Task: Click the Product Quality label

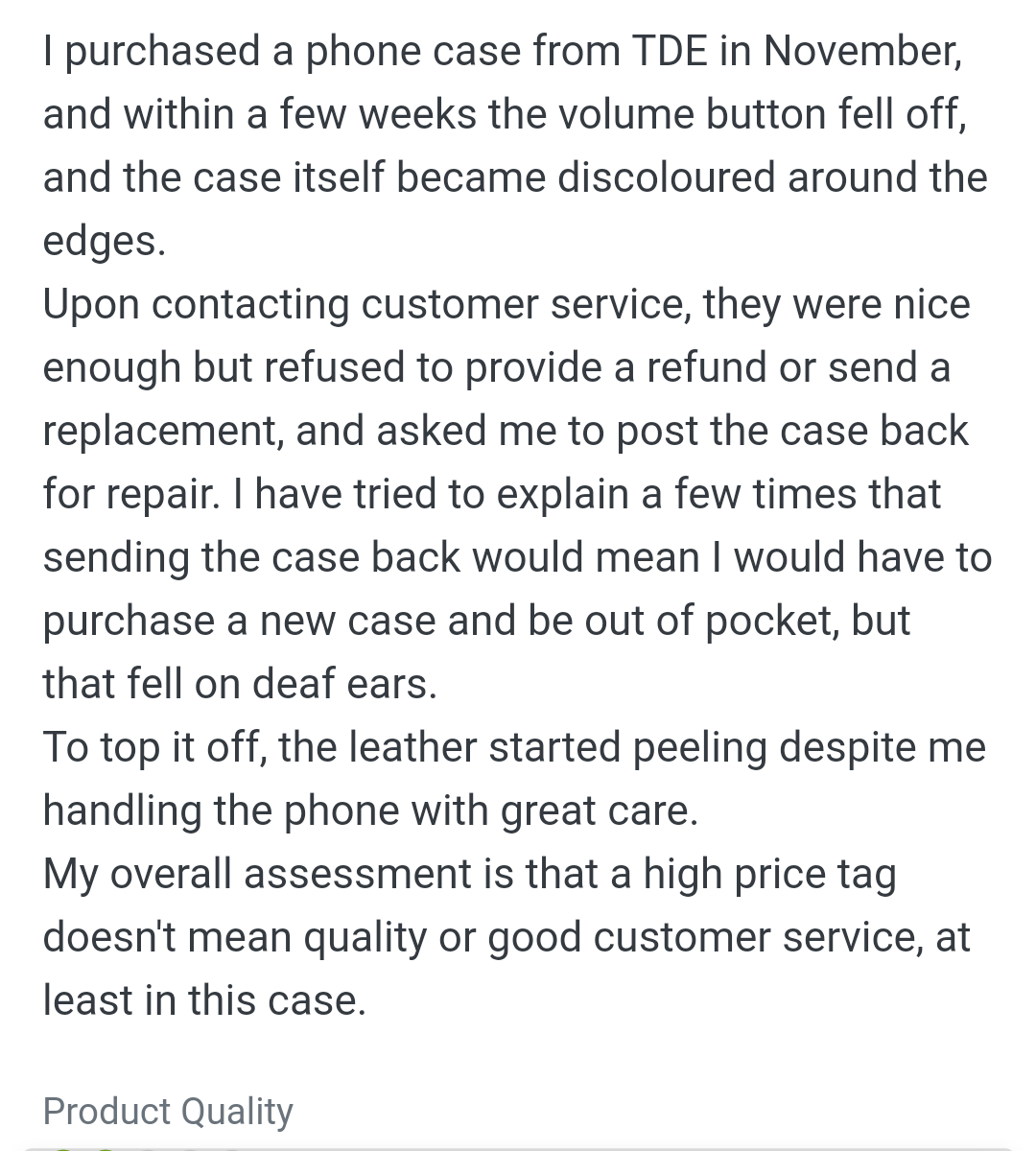Action: (168, 1111)
